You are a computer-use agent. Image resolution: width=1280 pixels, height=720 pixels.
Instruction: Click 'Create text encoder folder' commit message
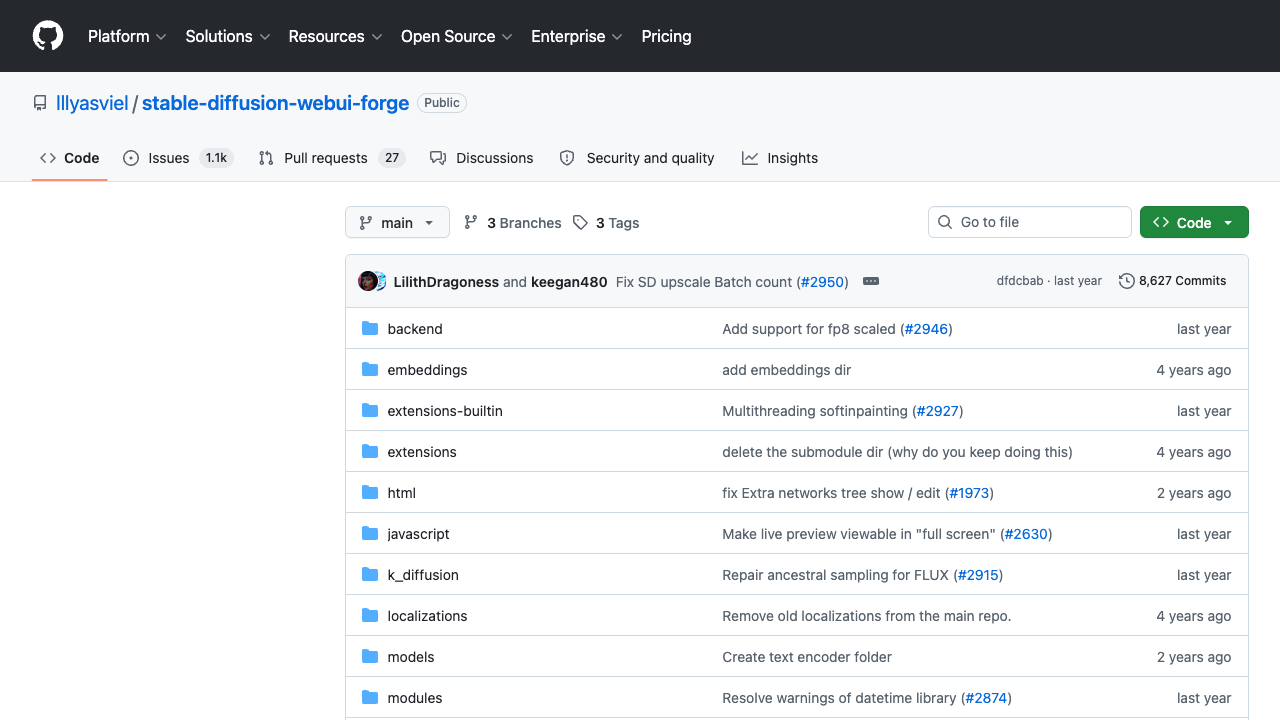click(807, 657)
